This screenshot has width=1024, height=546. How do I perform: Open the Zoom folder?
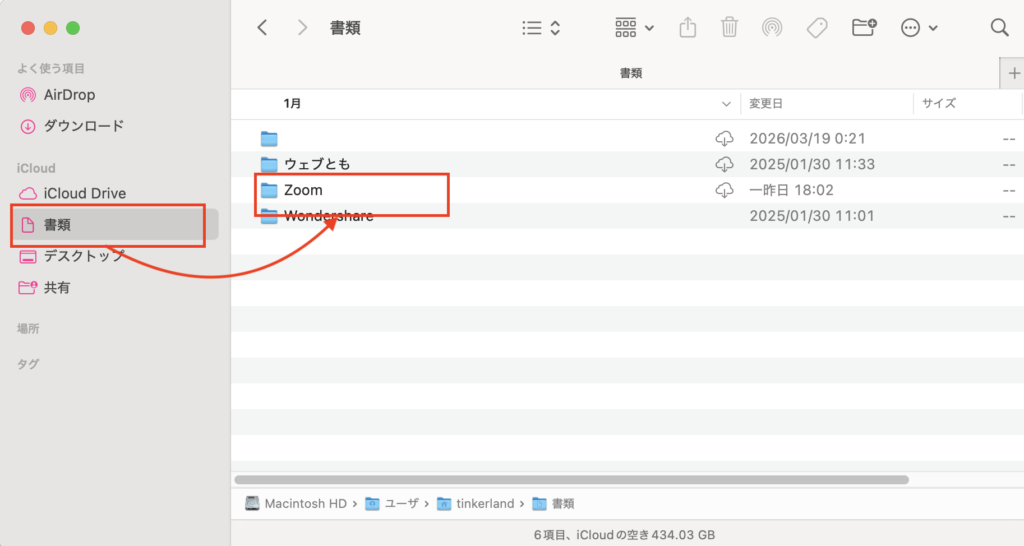click(x=303, y=190)
